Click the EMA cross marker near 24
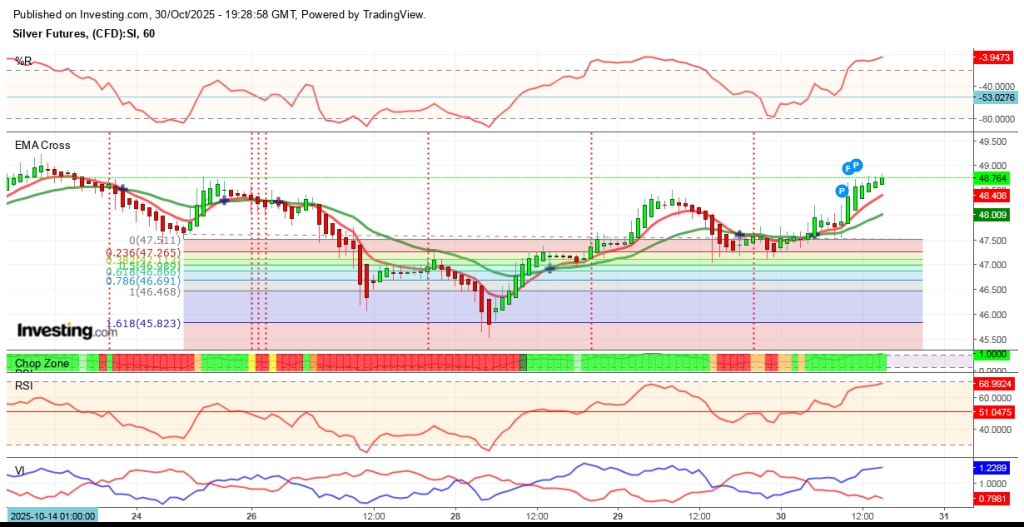1024x527 pixels. [121, 189]
